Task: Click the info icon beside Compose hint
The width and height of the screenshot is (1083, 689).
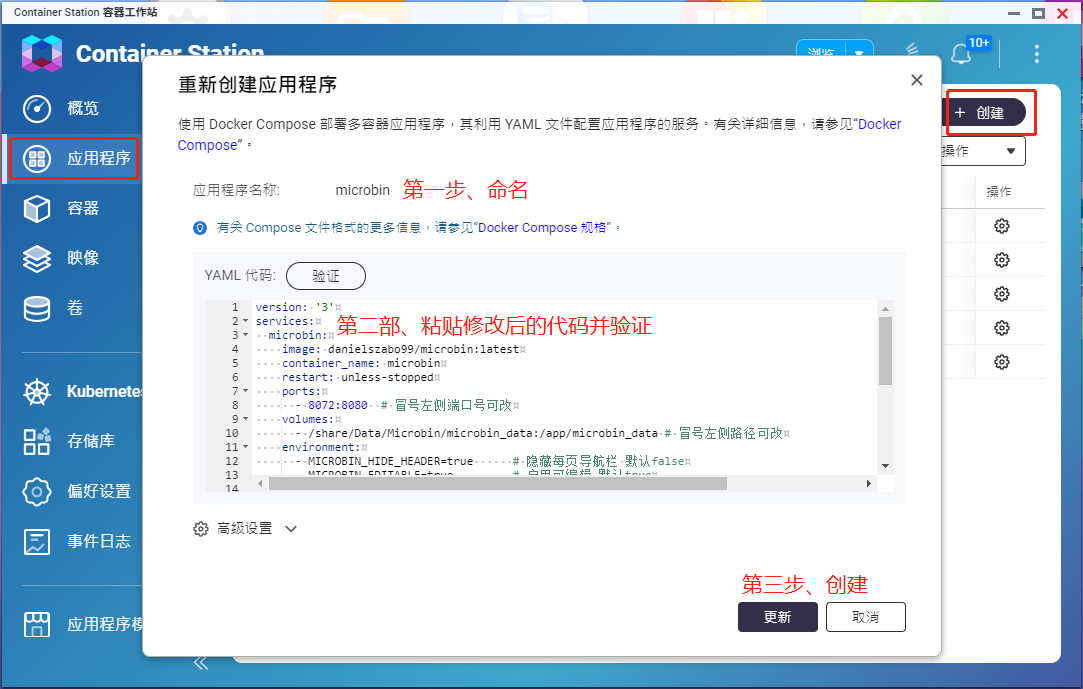Action: pos(200,228)
